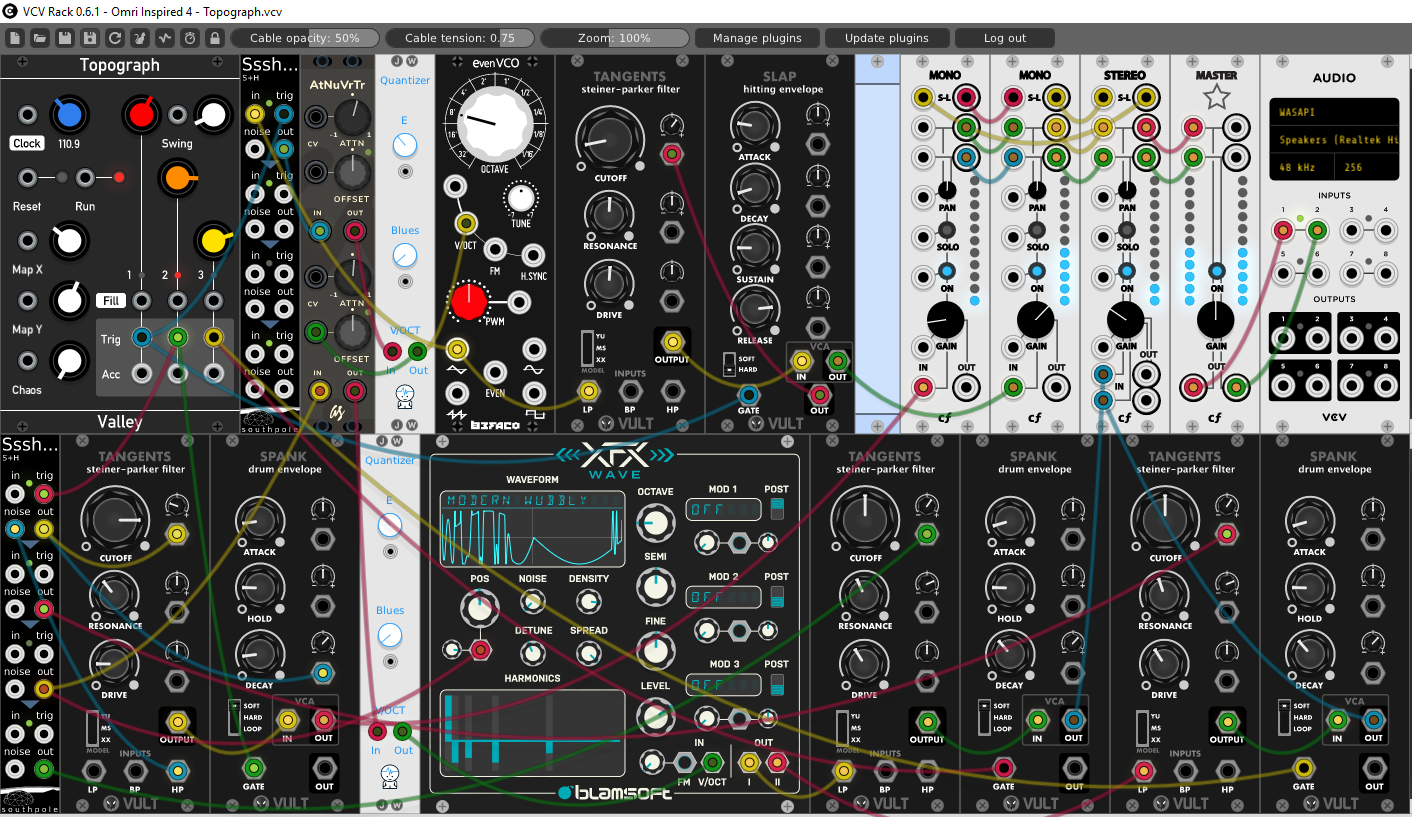Click the LEVEL knob on XFX Wave

click(x=655, y=715)
